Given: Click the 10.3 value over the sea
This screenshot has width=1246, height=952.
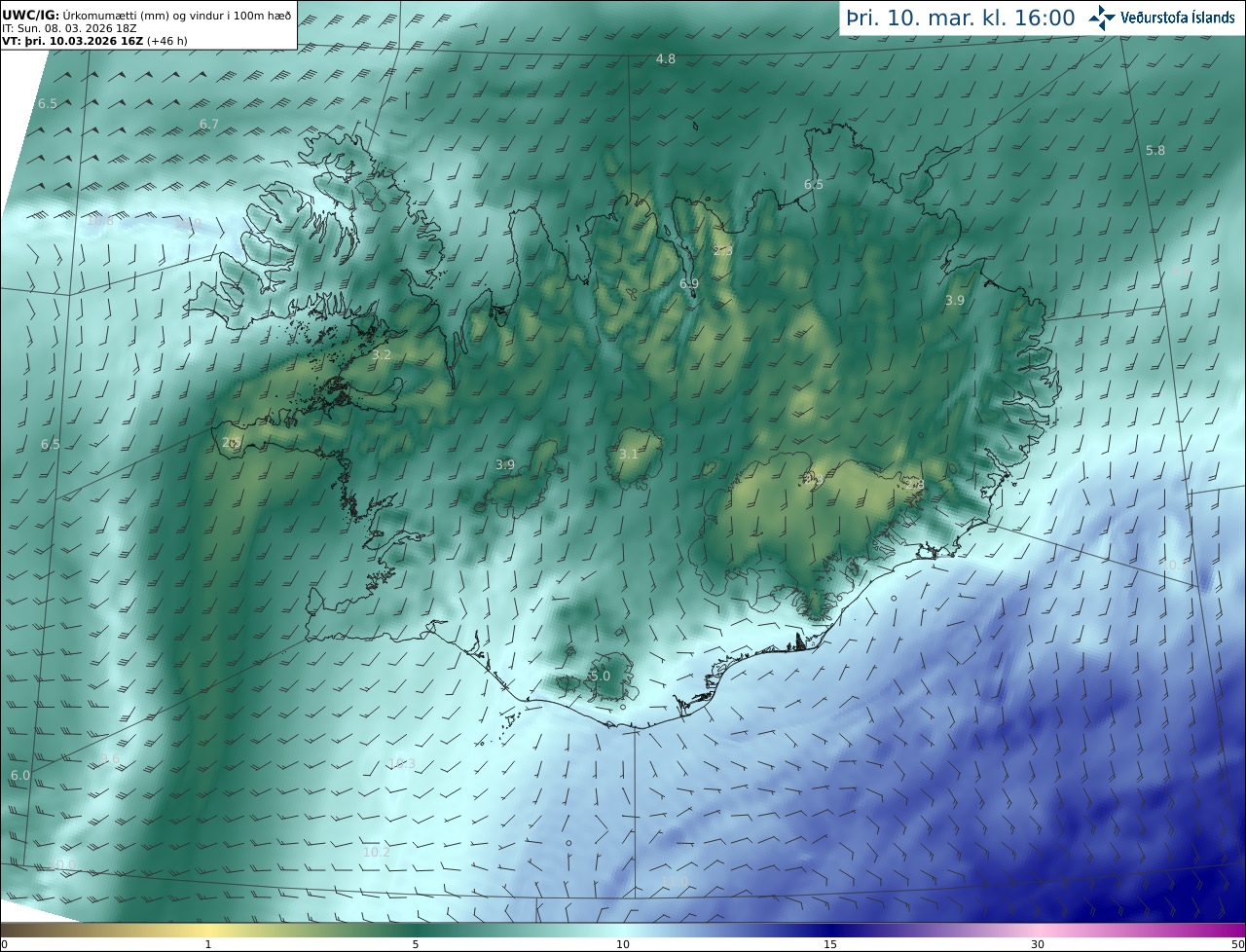Looking at the screenshot, I should (402, 764).
